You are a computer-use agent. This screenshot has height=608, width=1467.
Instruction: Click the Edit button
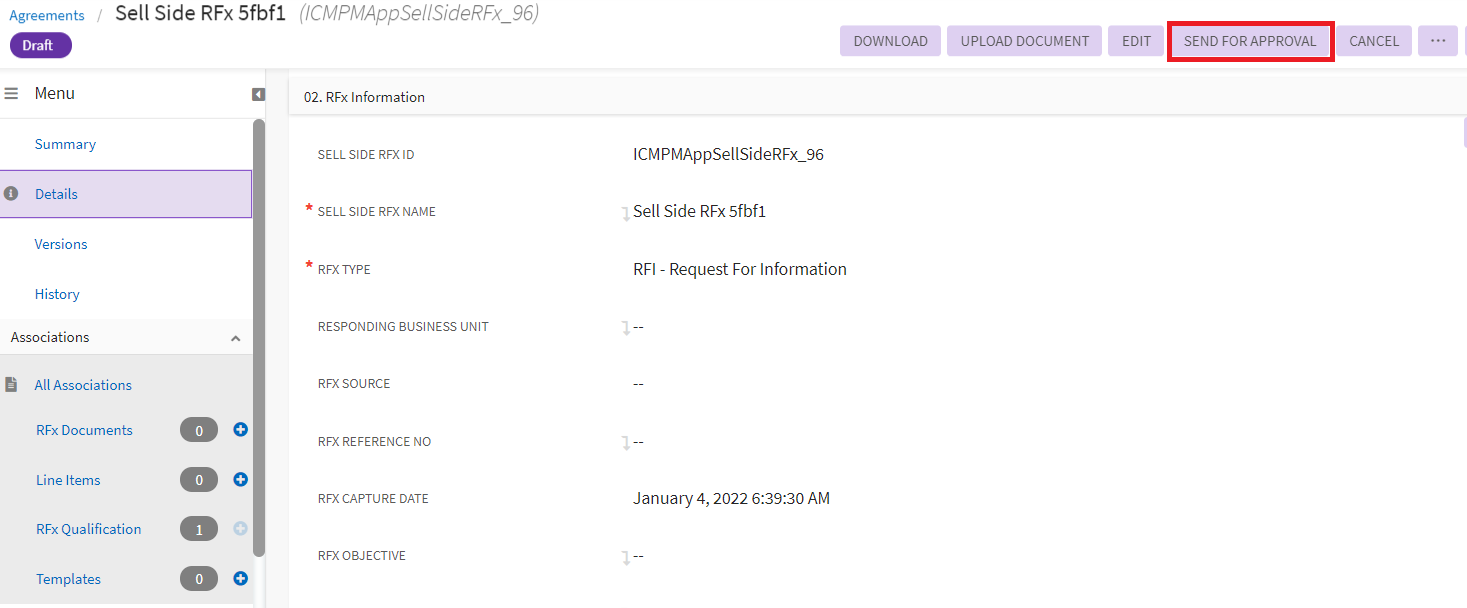pyautogui.click(x=1136, y=41)
